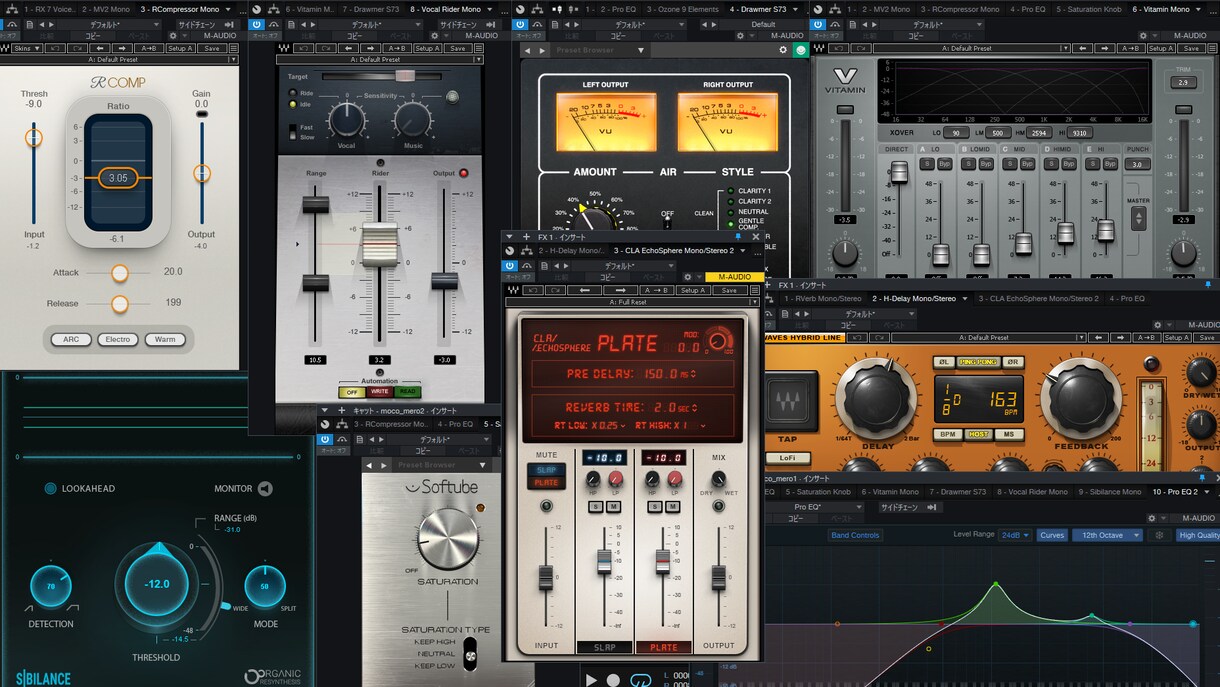1220x687 pixels.
Task: Click the SLAP channel S solo button
Action: tap(596, 506)
